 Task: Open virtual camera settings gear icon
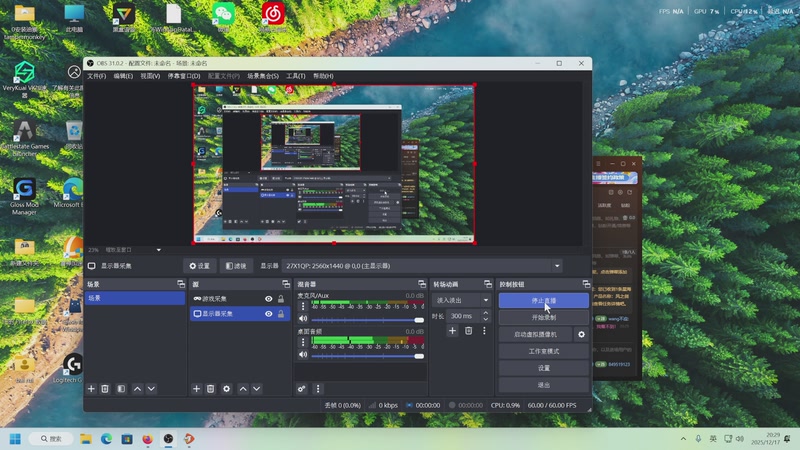581,335
